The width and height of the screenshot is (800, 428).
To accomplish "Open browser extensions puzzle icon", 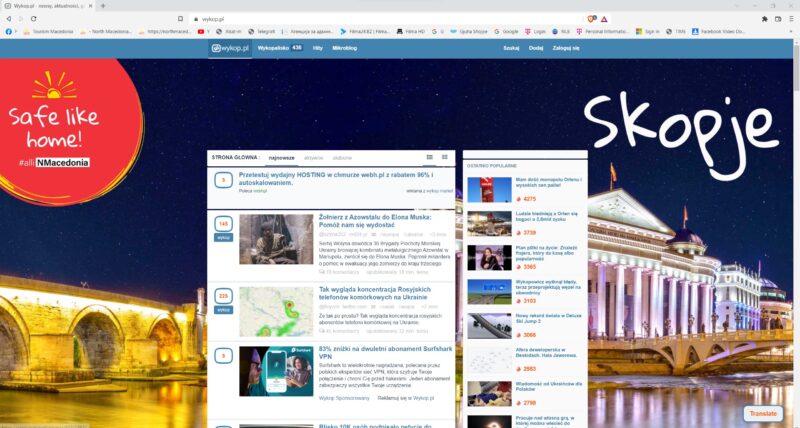I will pos(765,18).
